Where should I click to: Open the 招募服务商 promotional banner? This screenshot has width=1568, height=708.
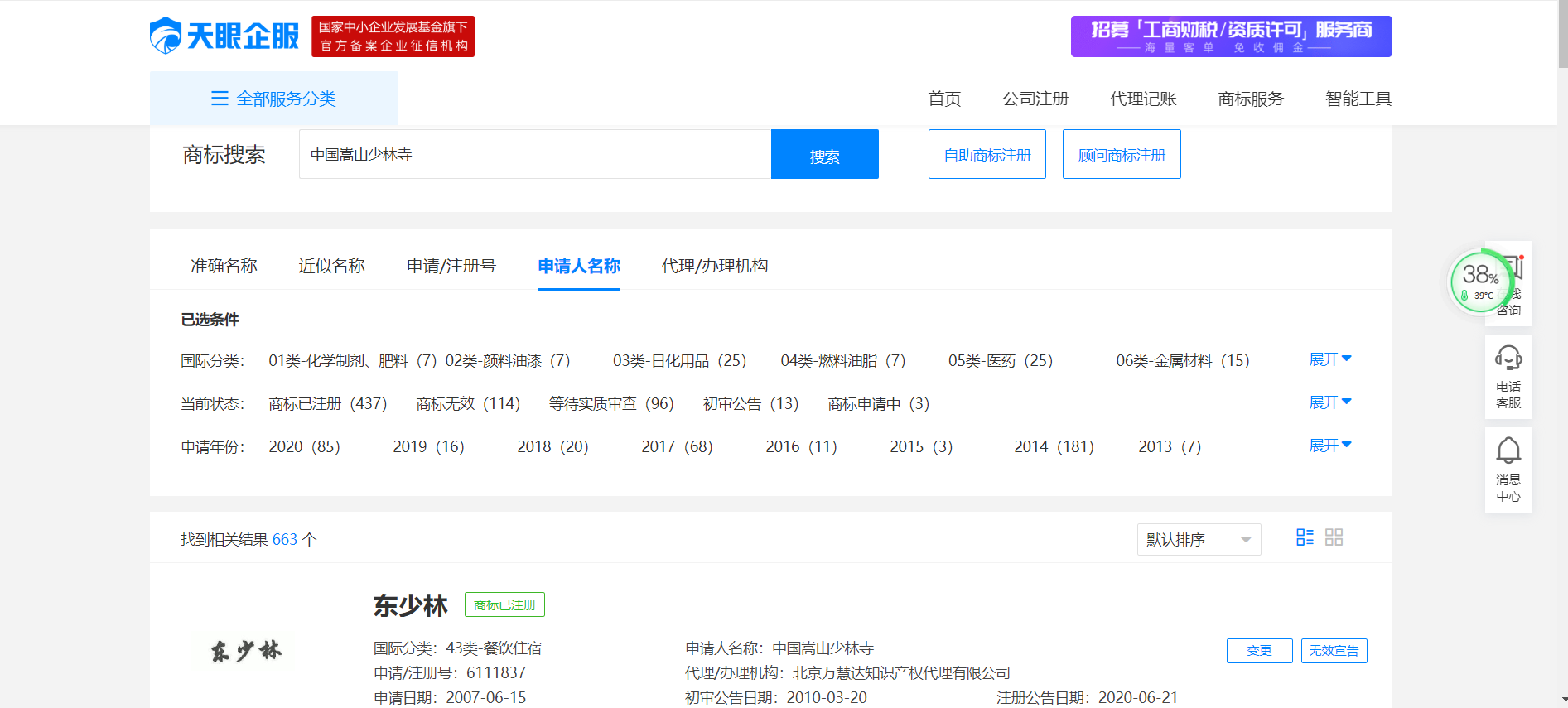pos(1231,36)
